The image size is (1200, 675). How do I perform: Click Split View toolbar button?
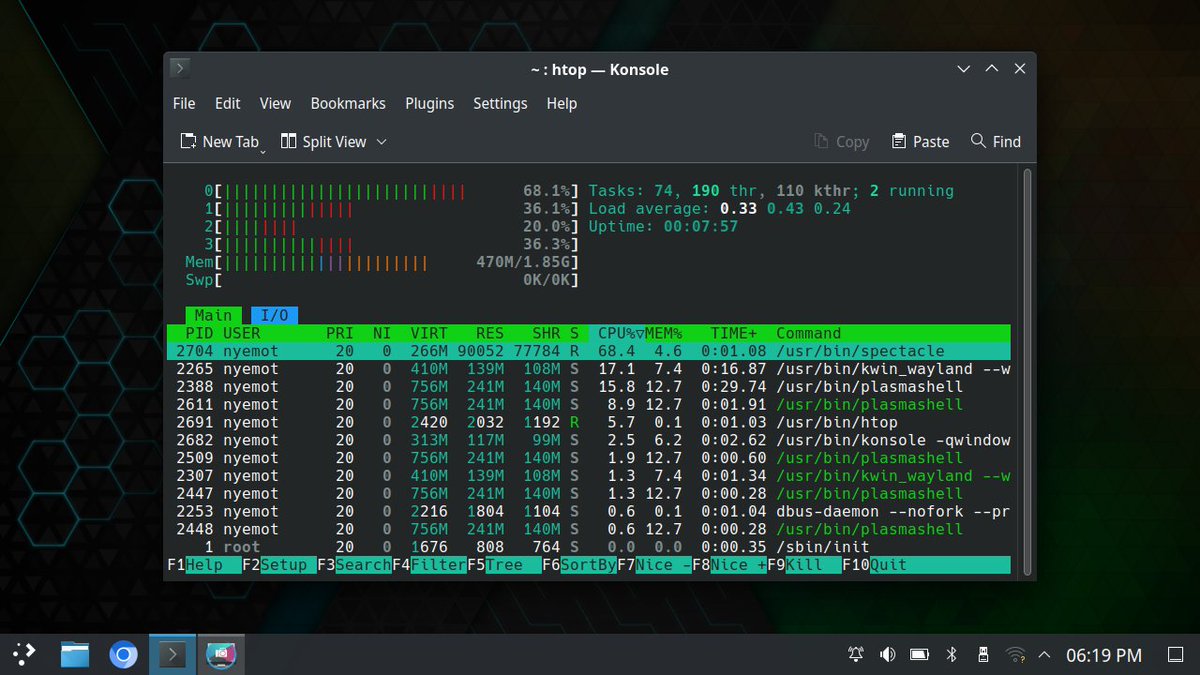pyautogui.click(x=324, y=142)
